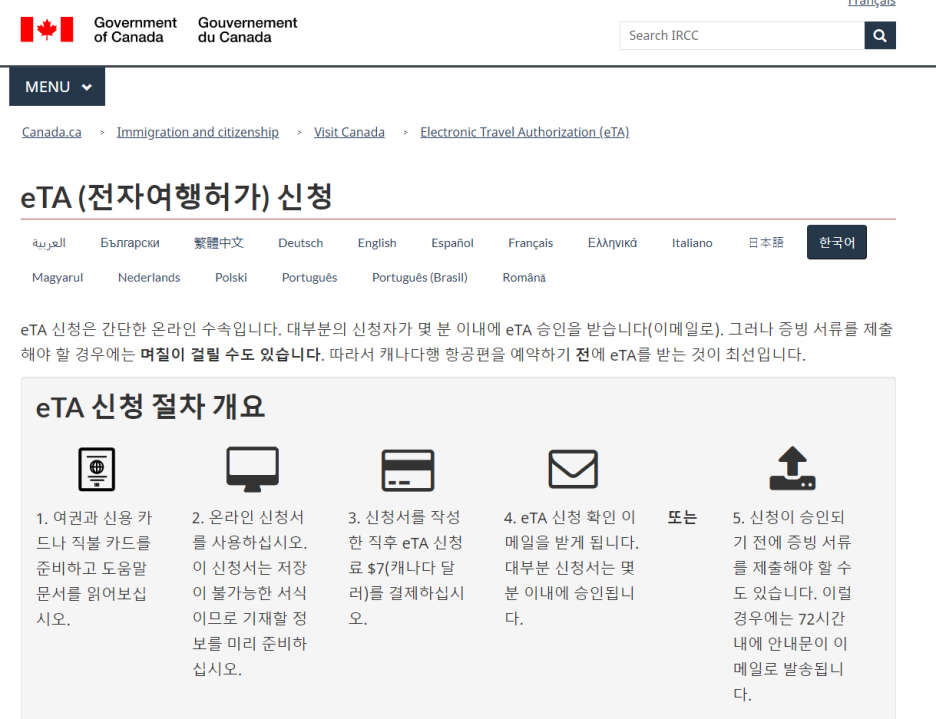Click the passport icon in step 1
This screenshot has height=719, width=936.
tap(97, 469)
